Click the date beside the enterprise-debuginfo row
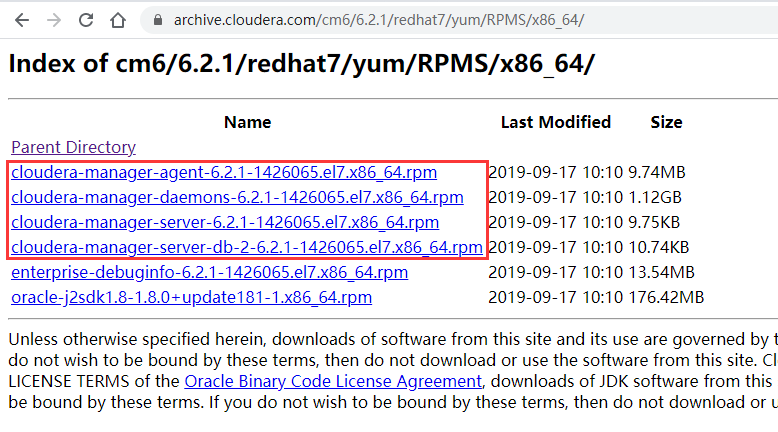Viewport: 778px width, 432px height. (555, 272)
